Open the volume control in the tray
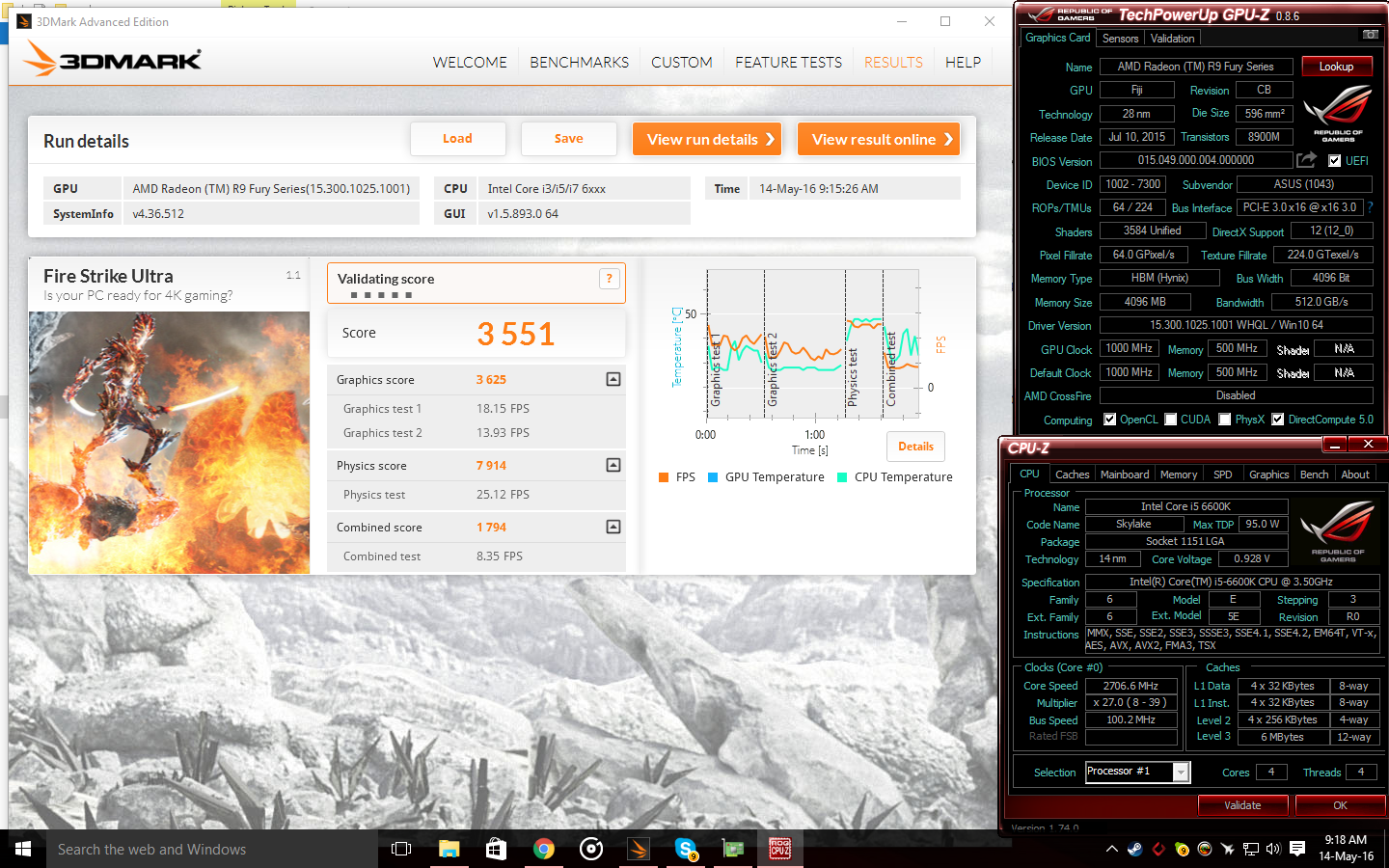The image size is (1389, 868). pyautogui.click(x=1273, y=849)
